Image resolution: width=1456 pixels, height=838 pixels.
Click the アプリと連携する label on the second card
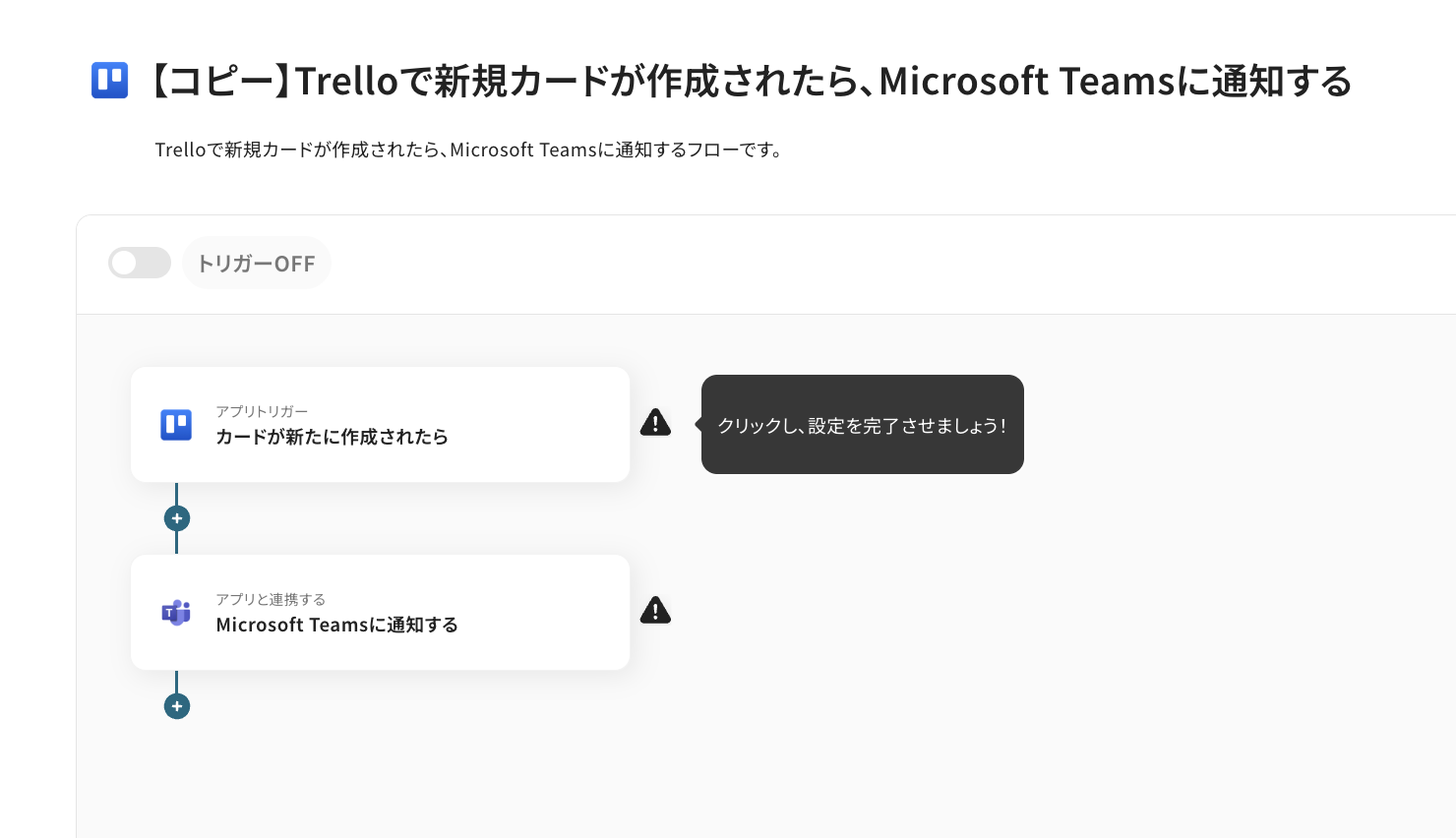pyautogui.click(x=271, y=599)
